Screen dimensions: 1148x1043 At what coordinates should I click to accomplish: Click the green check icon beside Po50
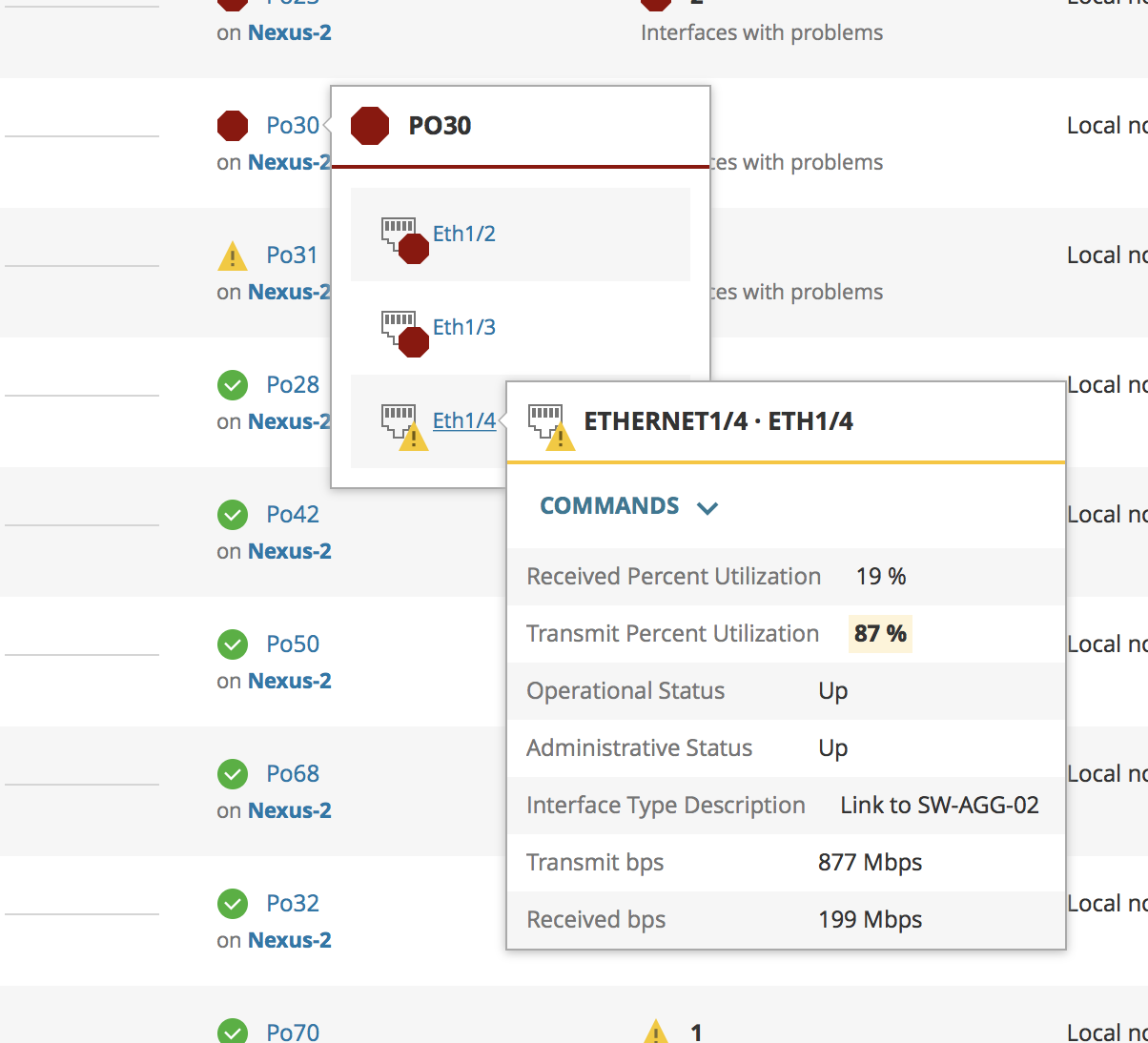pyautogui.click(x=233, y=644)
